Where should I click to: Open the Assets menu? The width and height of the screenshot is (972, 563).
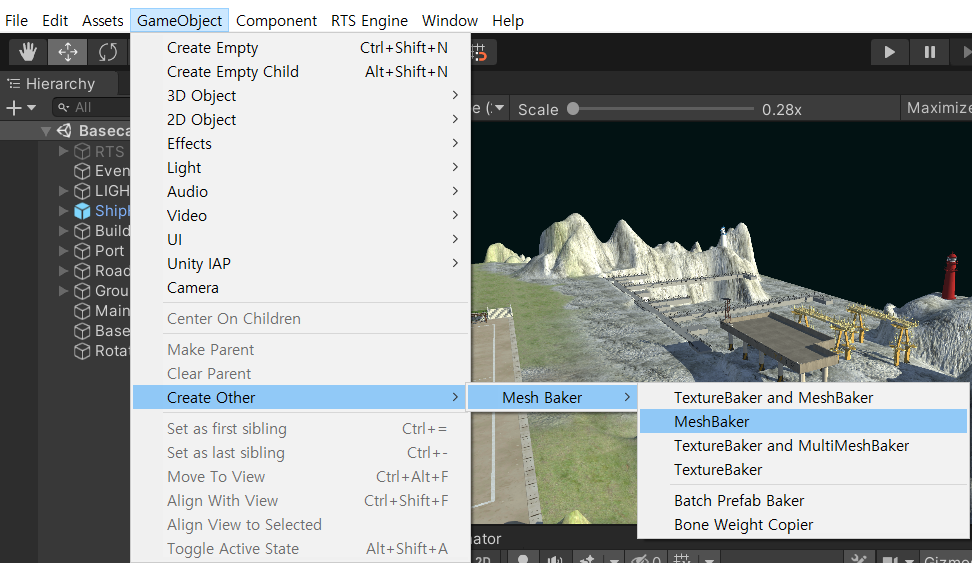pyautogui.click(x=103, y=20)
